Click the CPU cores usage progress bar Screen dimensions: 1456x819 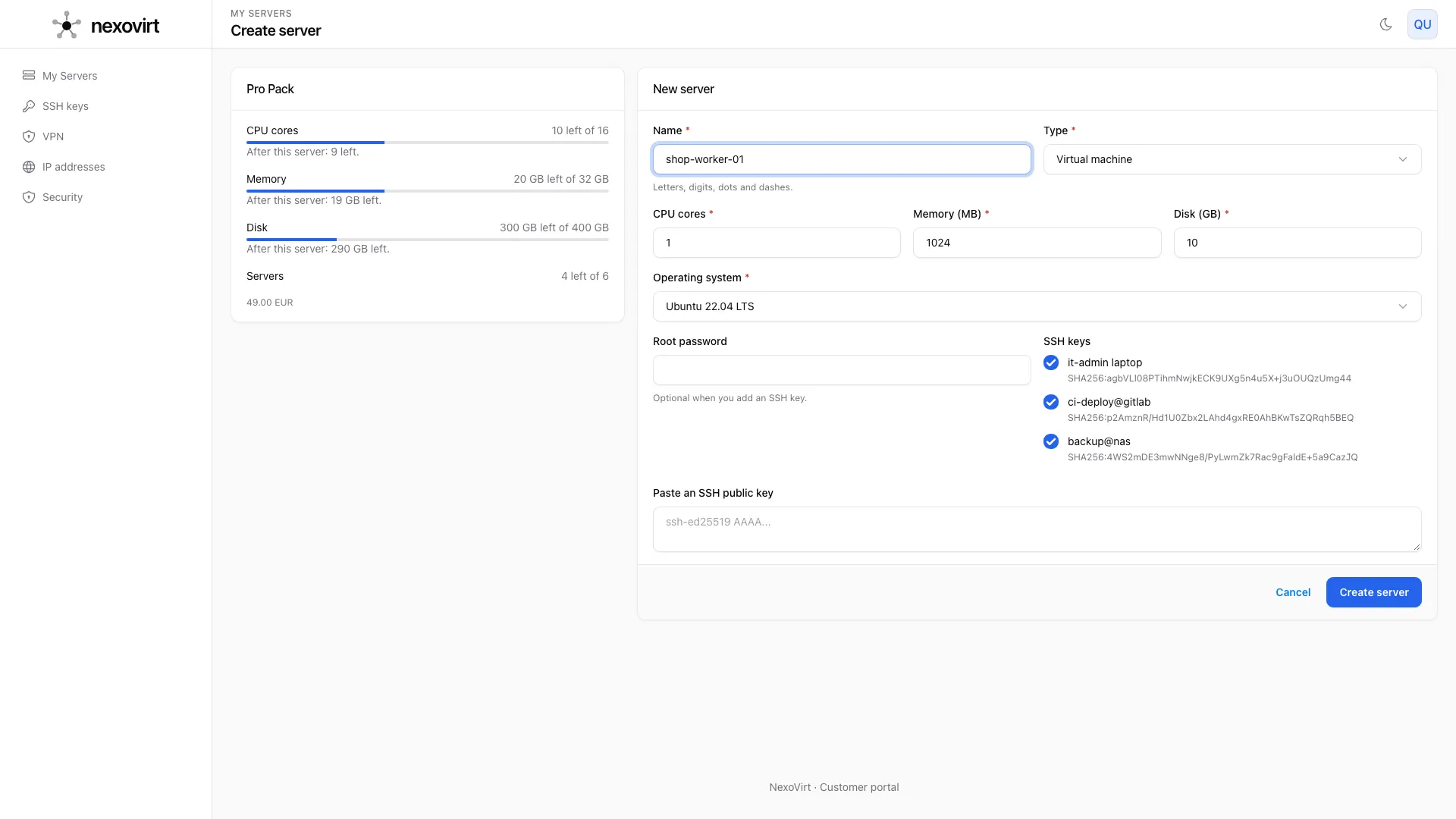pyautogui.click(x=428, y=142)
